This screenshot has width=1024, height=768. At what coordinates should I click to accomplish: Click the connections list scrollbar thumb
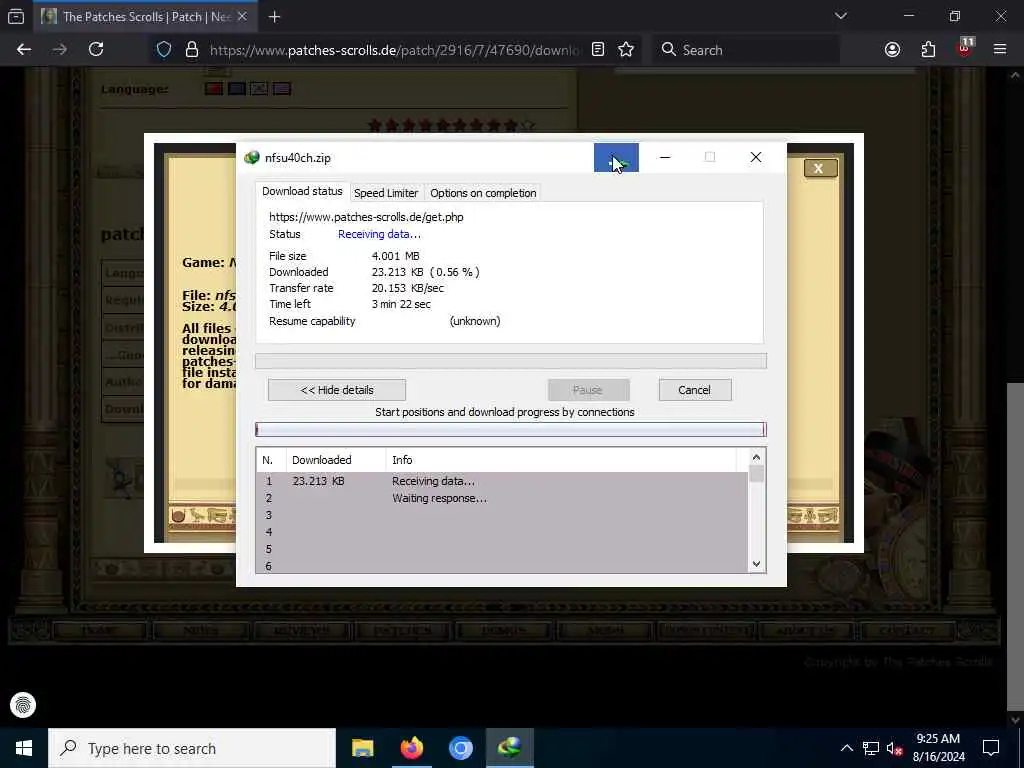pyautogui.click(x=756, y=474)
